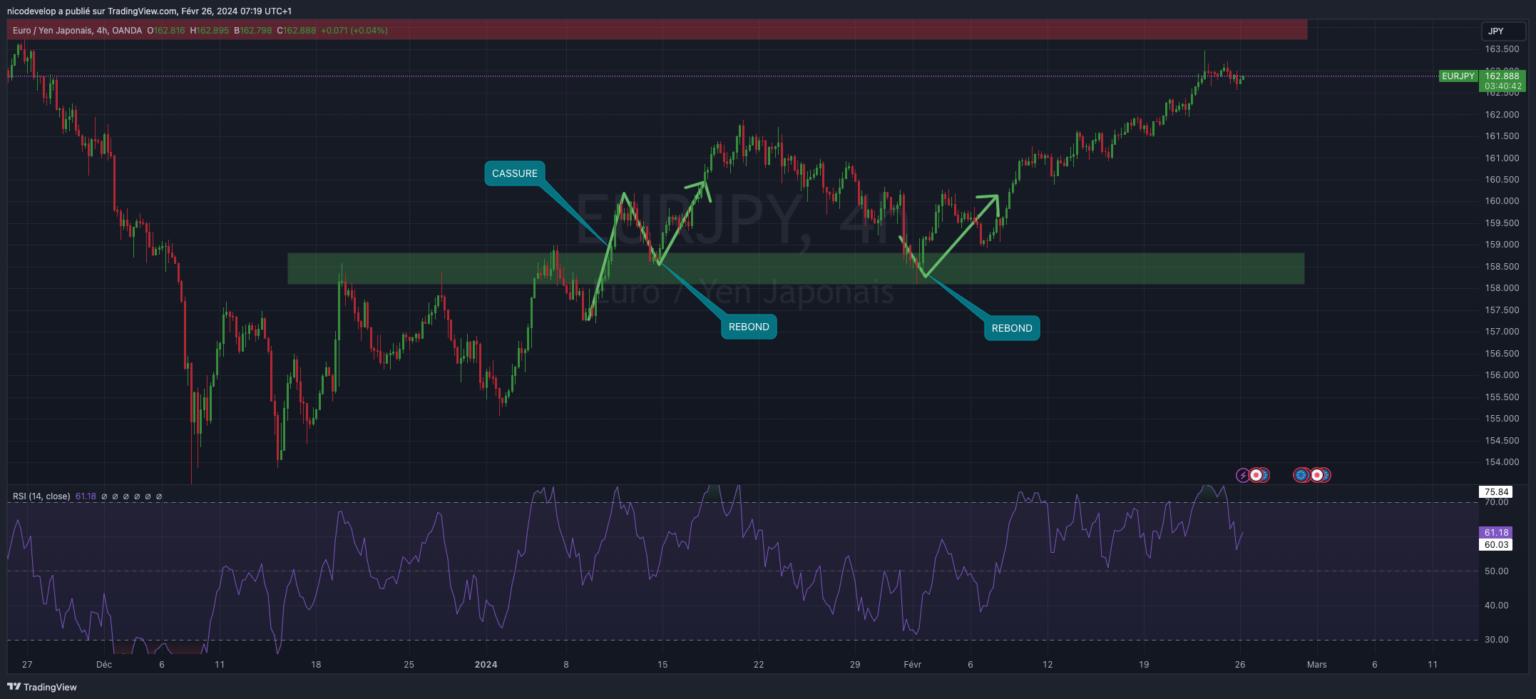Click the left REBOND annotation label
1536x699 pixels.
tap(748, 326)
